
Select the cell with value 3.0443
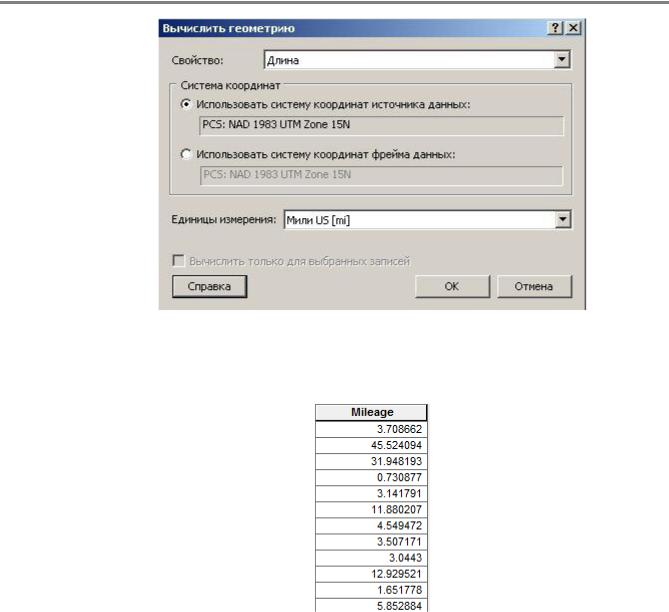pos(371,558)
